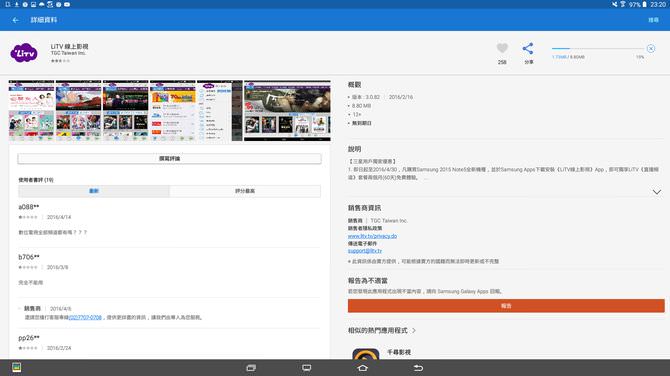Expand similar popular apps arrow
The width and height of the screenshot is (670, 376).
pyautogui.click(x=414, y=330)
